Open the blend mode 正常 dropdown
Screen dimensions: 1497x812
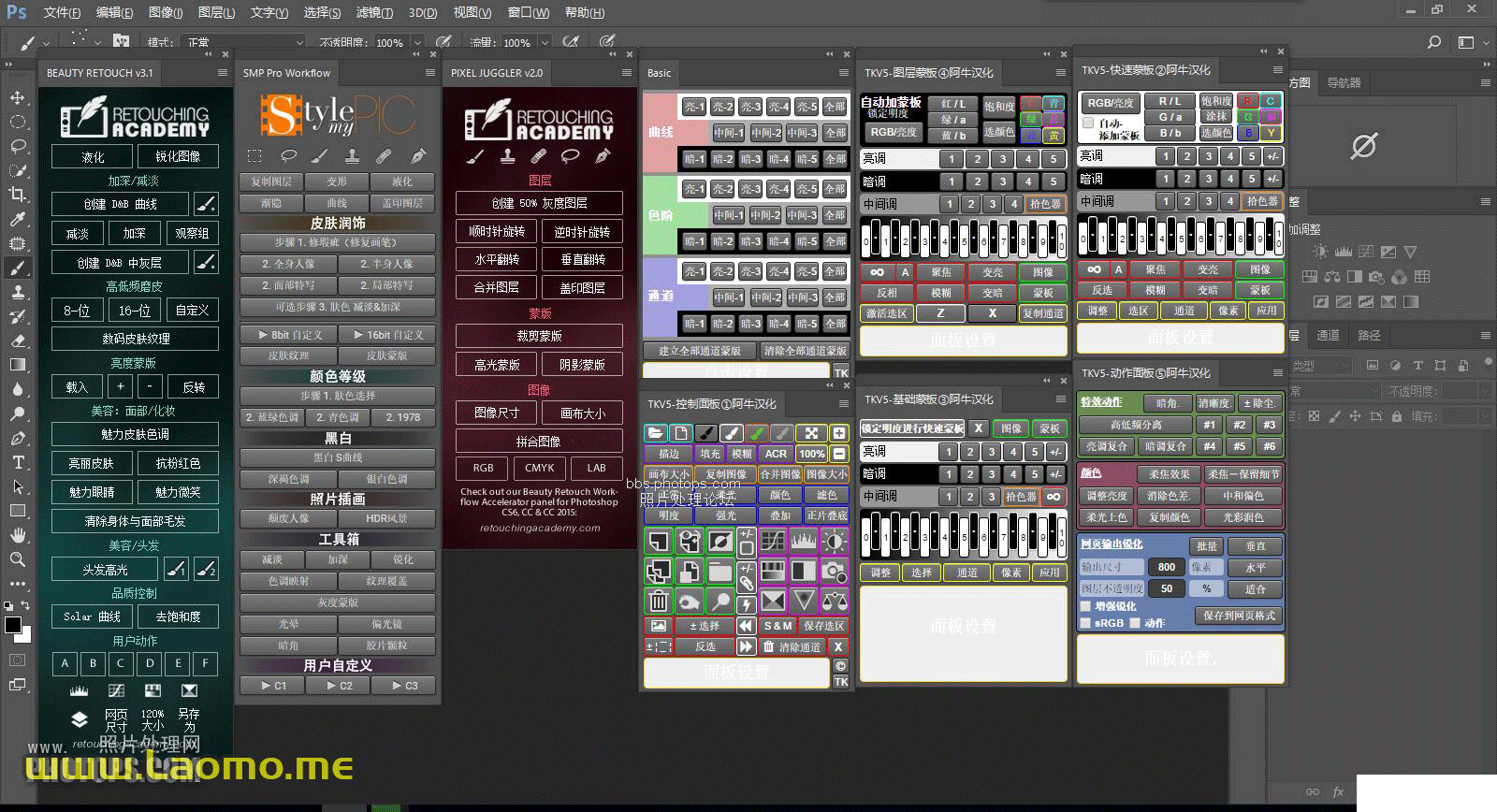(245, 43)
